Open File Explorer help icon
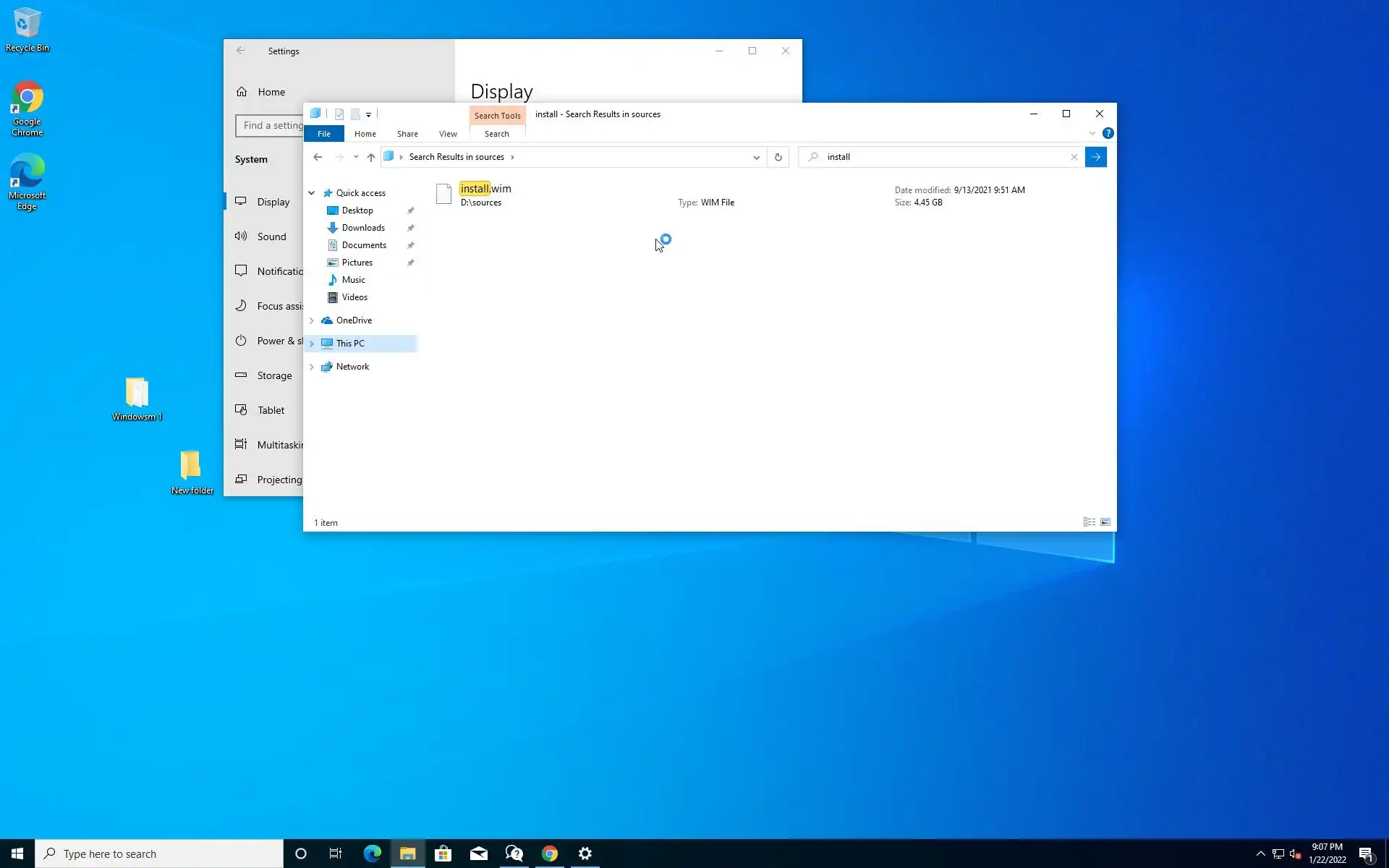Image resolution: width=1389 pixels, height=868 pixels. coord(1108,133)
